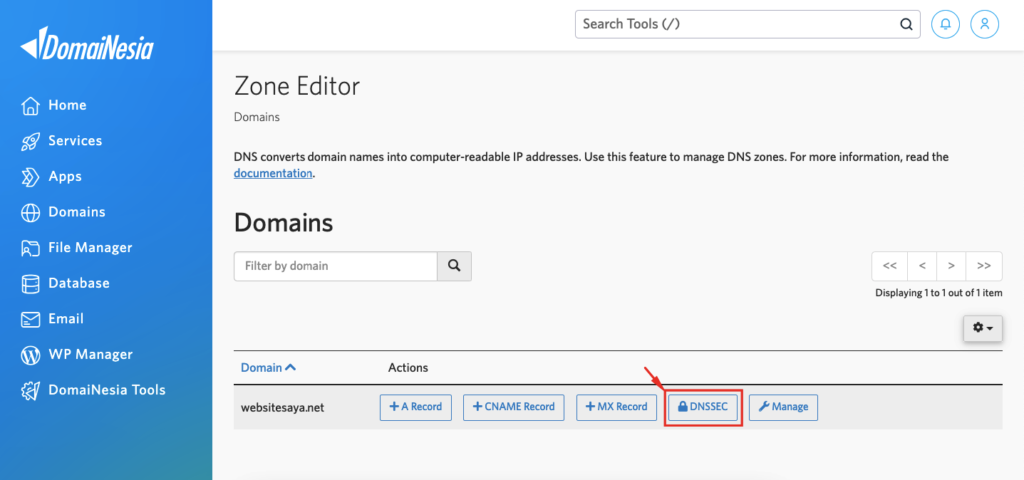Go to next page of results
1024x480 pixels.
952,266
